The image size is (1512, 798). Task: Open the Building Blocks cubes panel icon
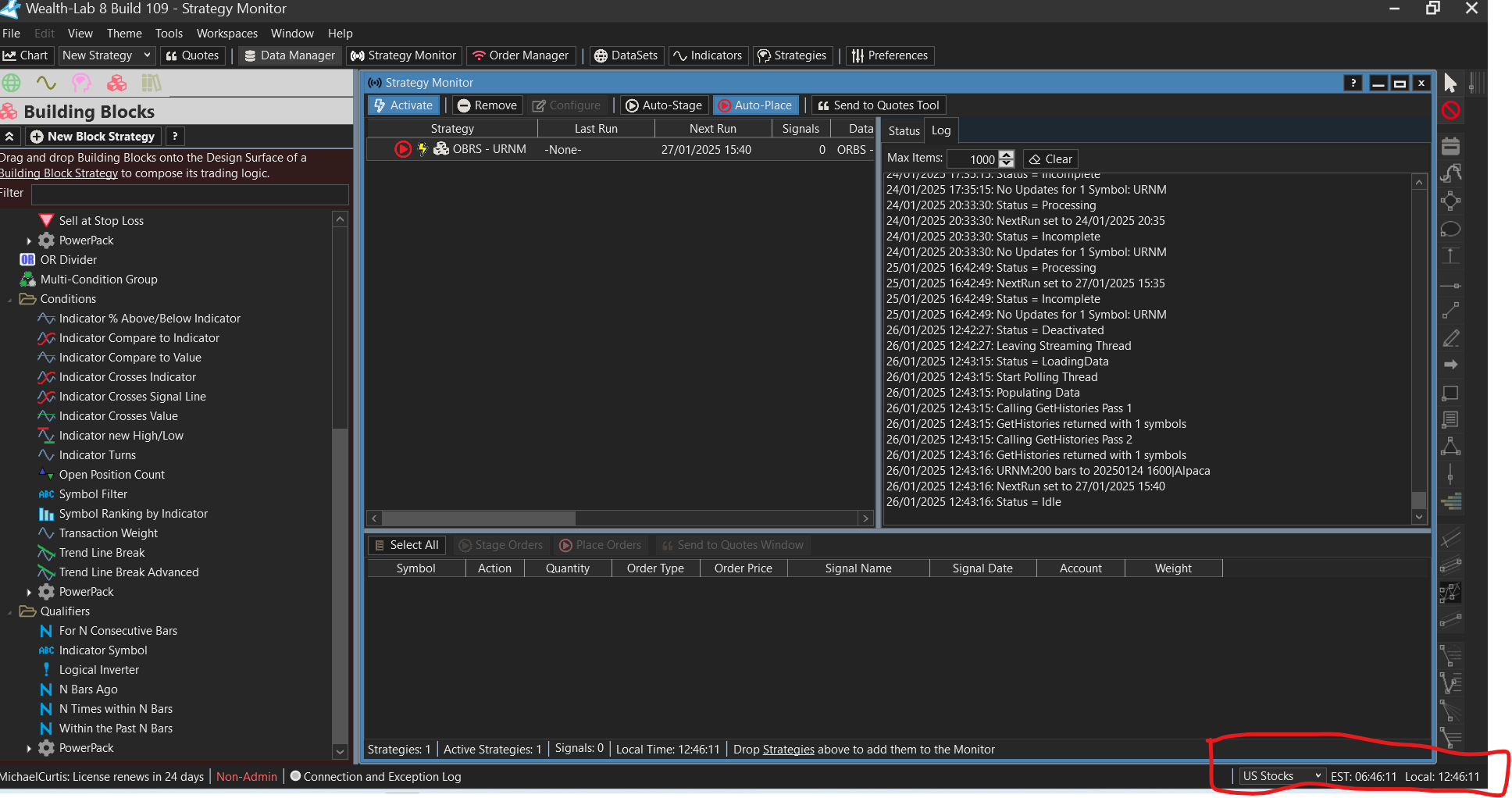(116, 83)
